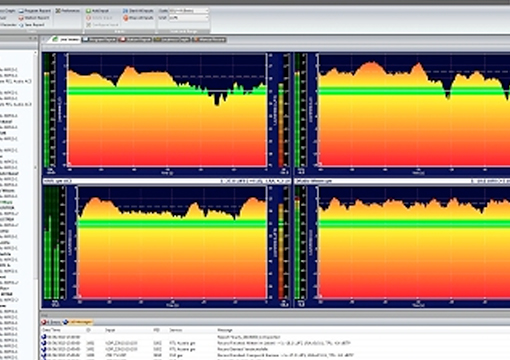Image resolution: width=510 pixels, height=360 pixels.
Task: Click the Program Report ribbon button
Action: [x=35, y=11]
